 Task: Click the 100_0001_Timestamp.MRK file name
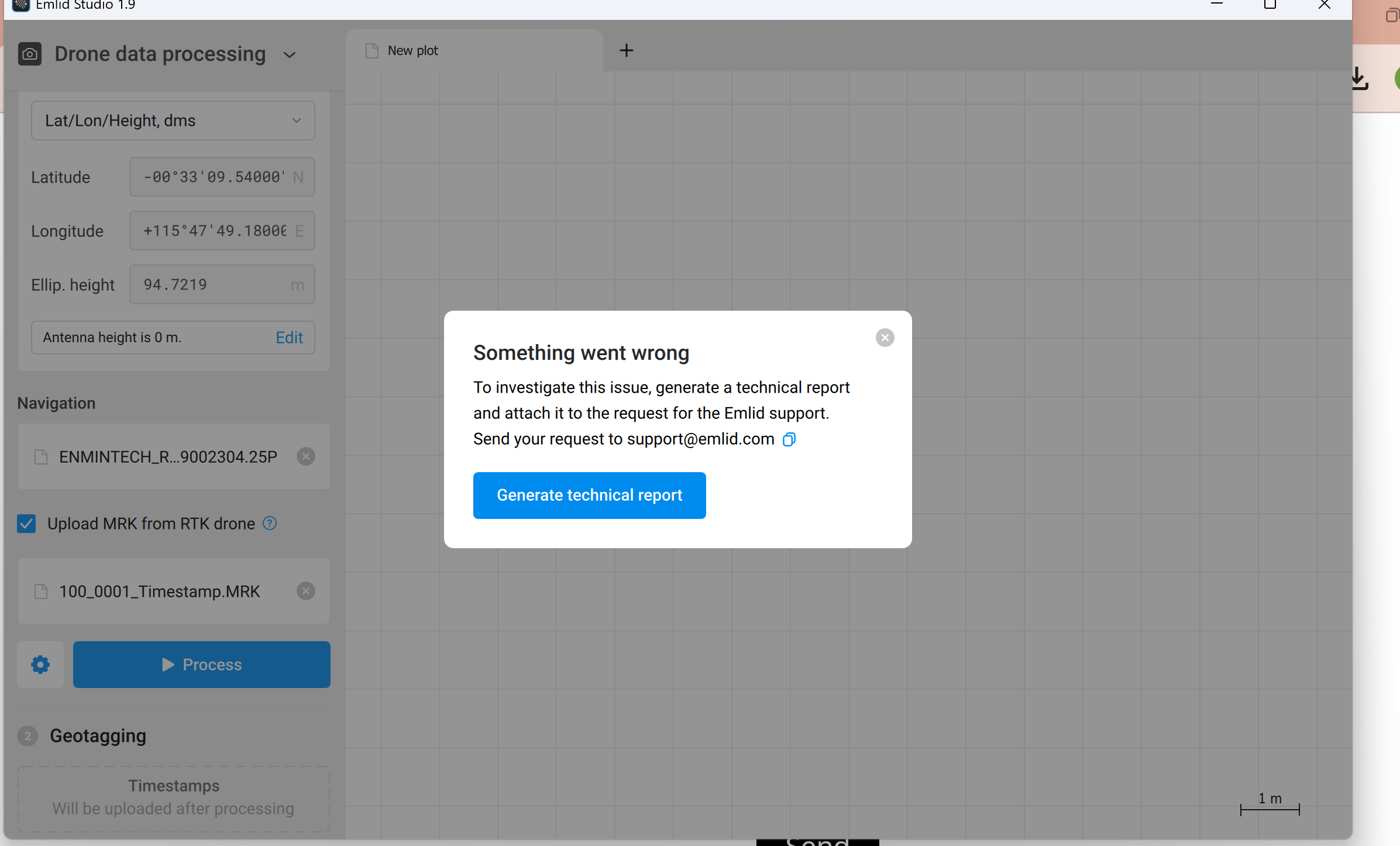tap(159, 591)
